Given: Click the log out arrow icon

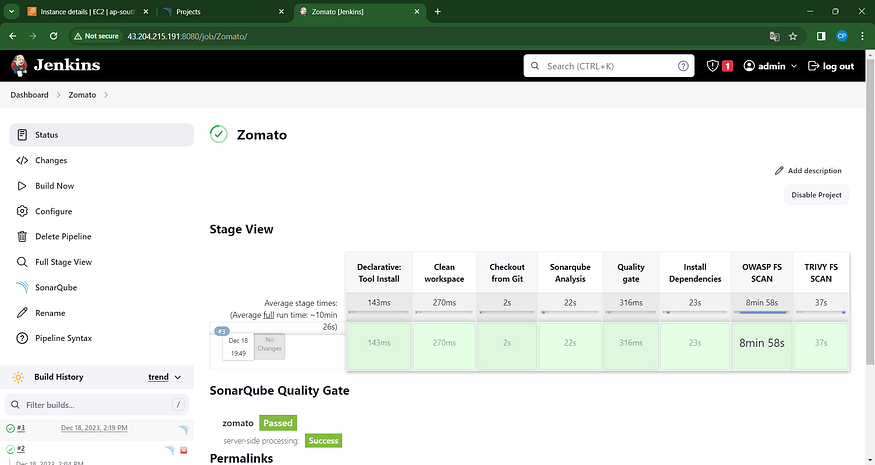Looking at the screenshot, I should click(x=813, y=66).
